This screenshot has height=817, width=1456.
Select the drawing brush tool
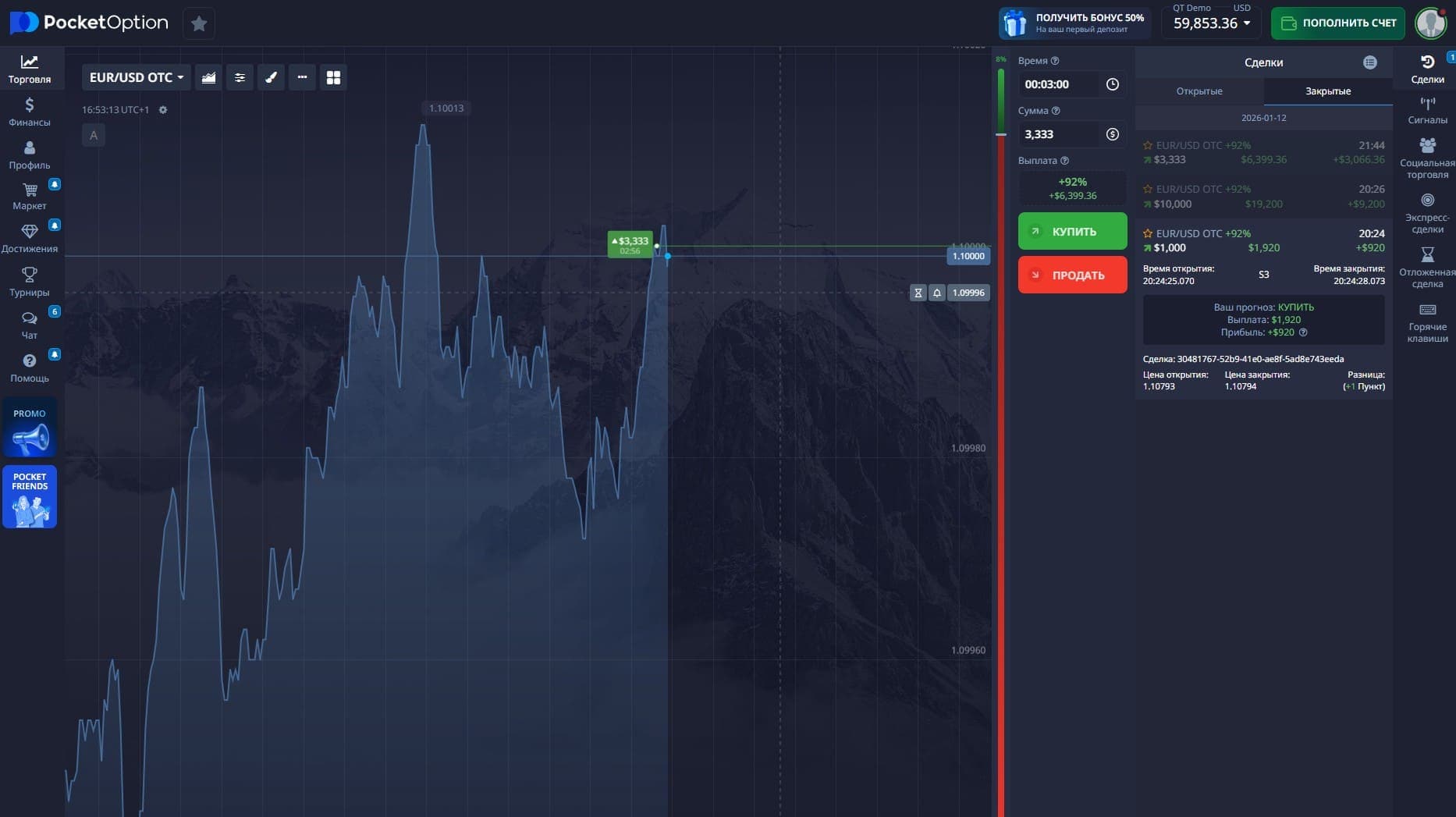point(271,77)
